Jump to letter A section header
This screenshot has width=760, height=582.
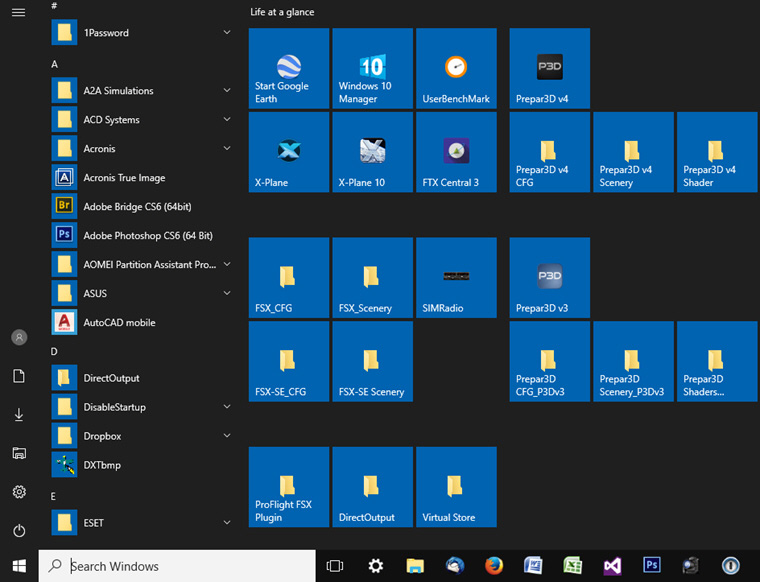pos(55,64)
